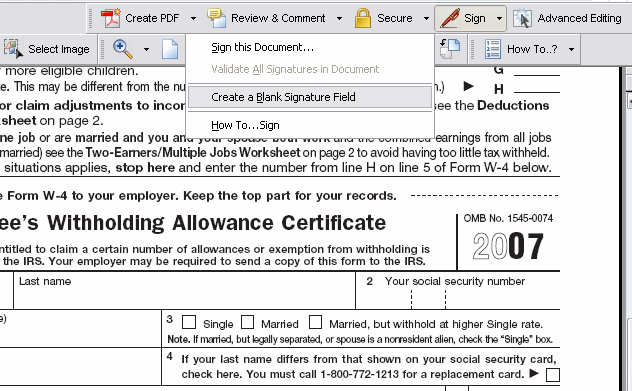The image size is (632, 391).
Task: Open the zoom tool dropdown arrow
Action: click(146, 50)
